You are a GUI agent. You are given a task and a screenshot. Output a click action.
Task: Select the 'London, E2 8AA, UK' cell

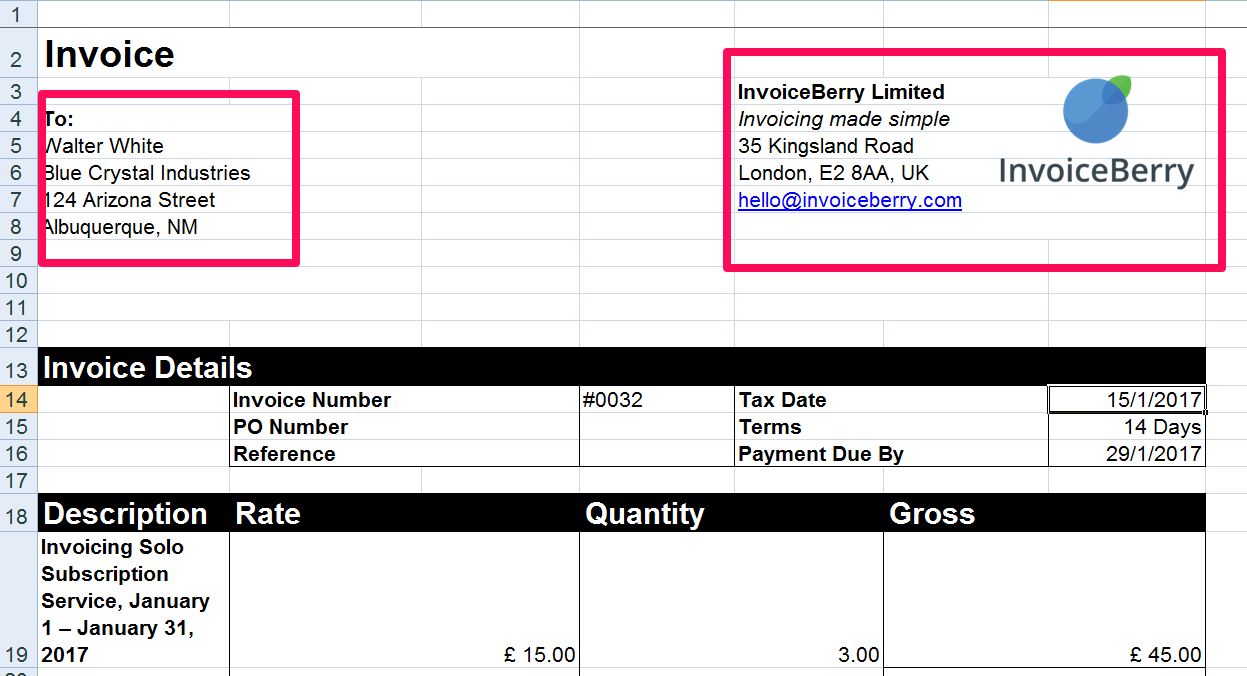click(x=833, y=173)
